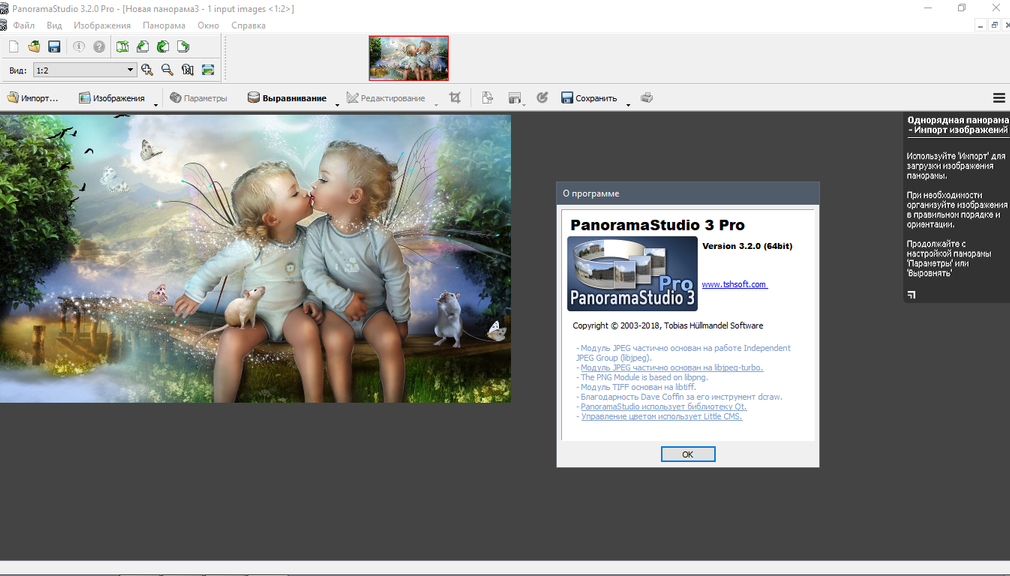Click the Импорт toolbar button
The width and height of the screenshot is (1010, 576).
[x=32, y=98]
